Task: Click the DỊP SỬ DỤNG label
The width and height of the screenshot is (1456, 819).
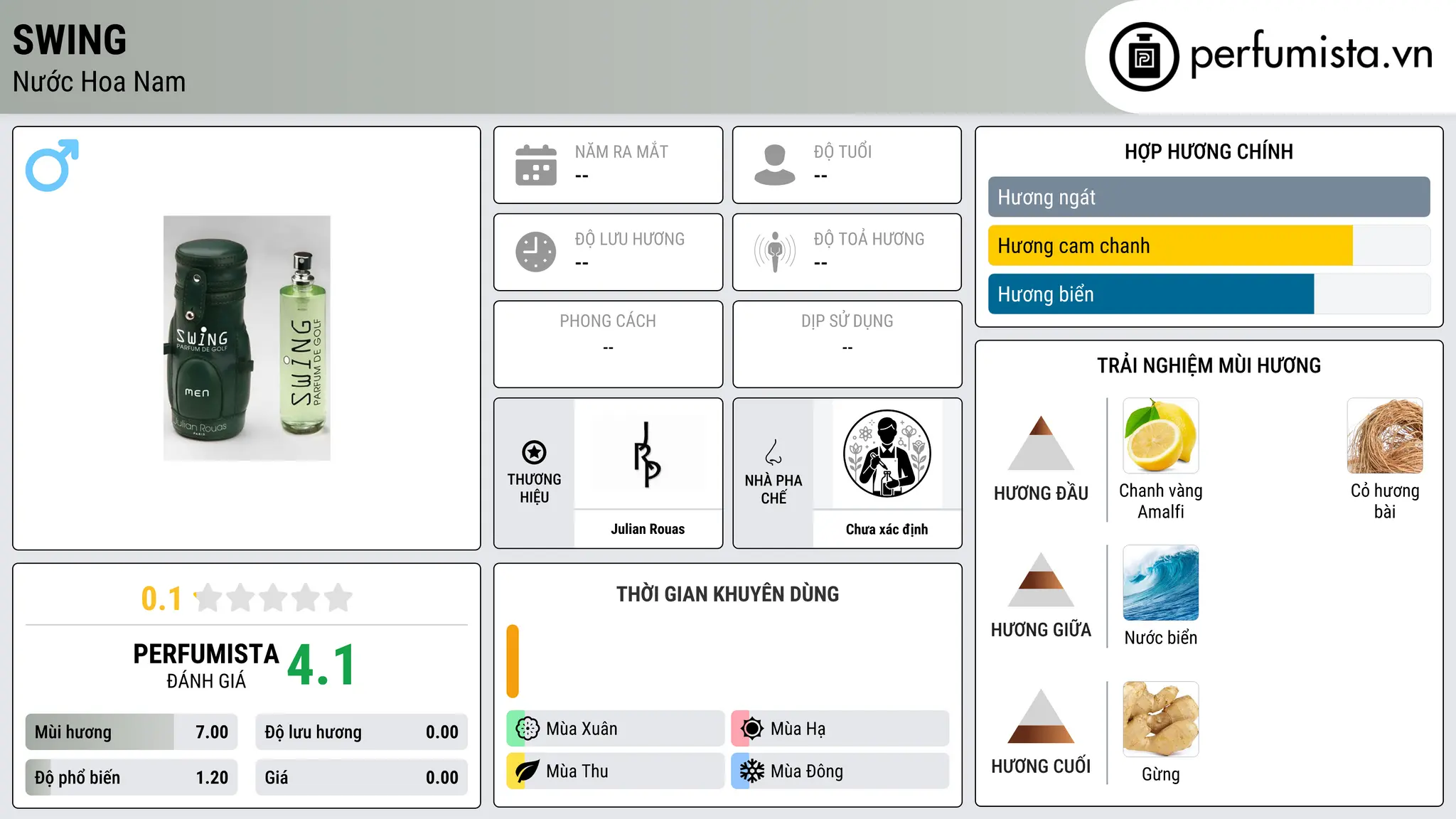Action: coord(847,321)
